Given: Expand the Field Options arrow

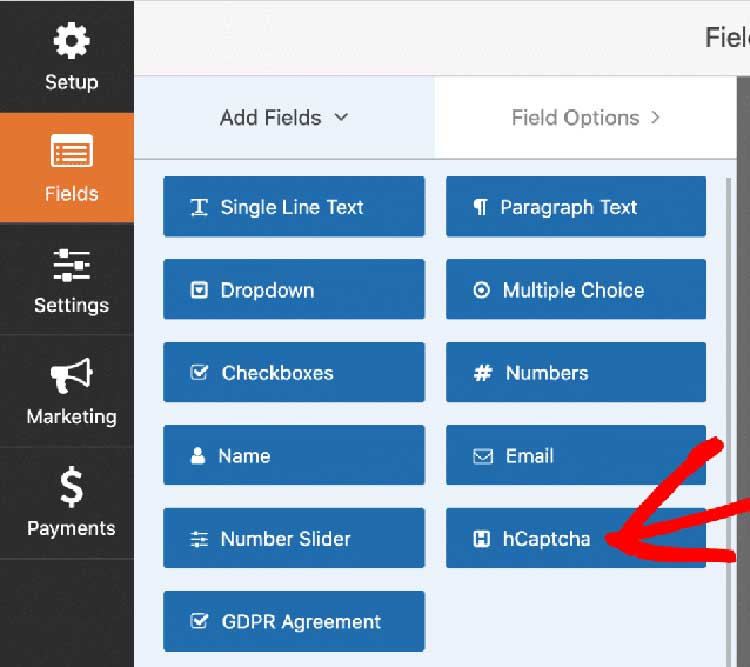Looking at the screenshot, I should pos(655,118).
